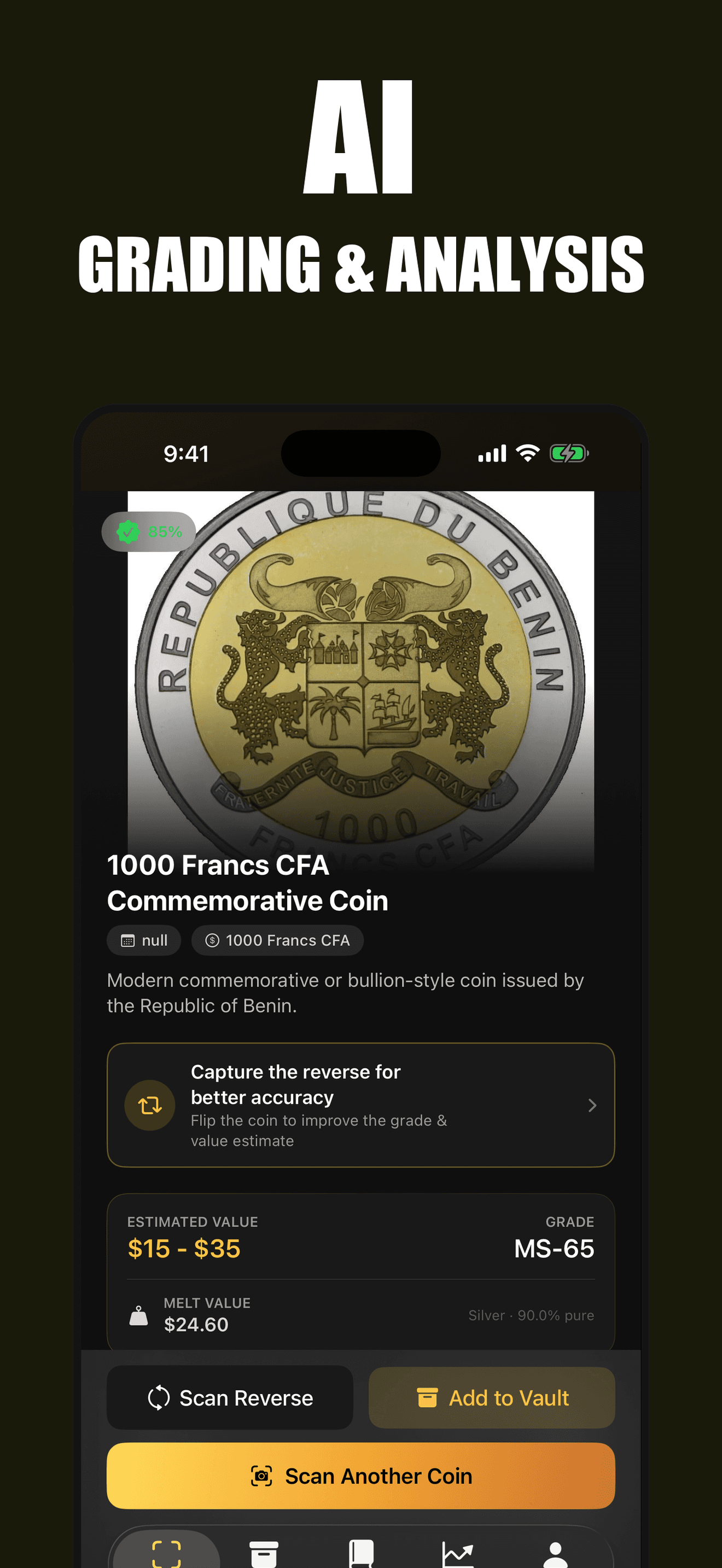722x1568 pixels.
Task: Click the Scan Reverse button
Action: [x=230, y=1397]
